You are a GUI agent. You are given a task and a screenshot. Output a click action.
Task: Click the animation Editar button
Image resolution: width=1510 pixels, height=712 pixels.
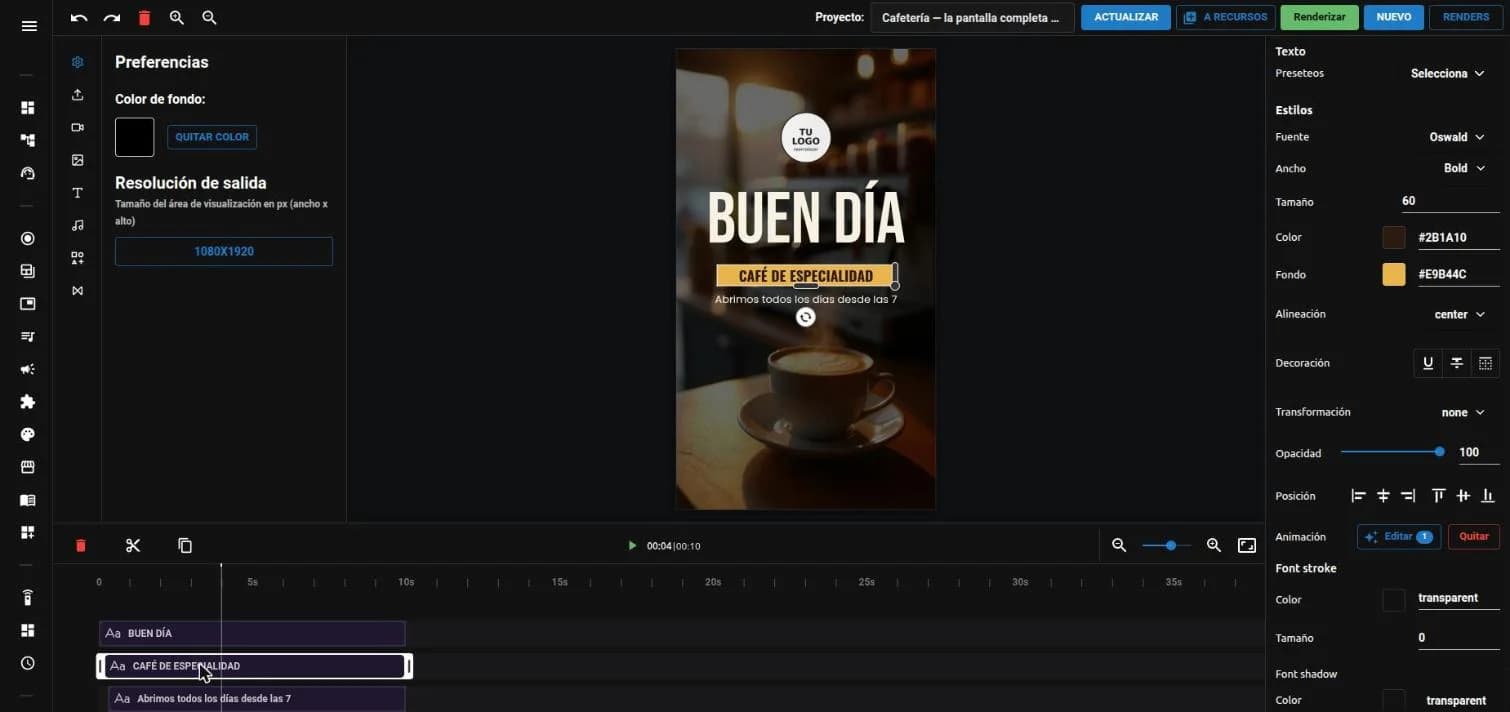point(1399,537)
